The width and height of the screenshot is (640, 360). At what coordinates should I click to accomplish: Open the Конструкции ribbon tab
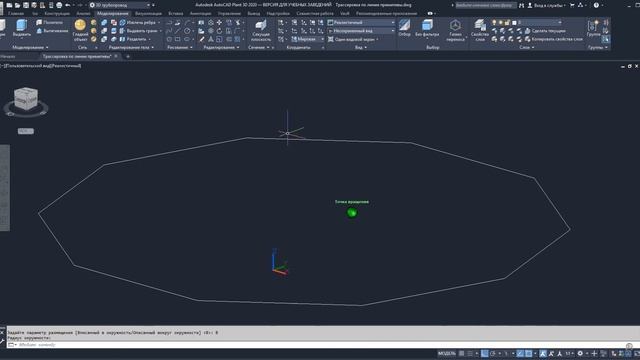pyautogui.click(x=57, y=13)
